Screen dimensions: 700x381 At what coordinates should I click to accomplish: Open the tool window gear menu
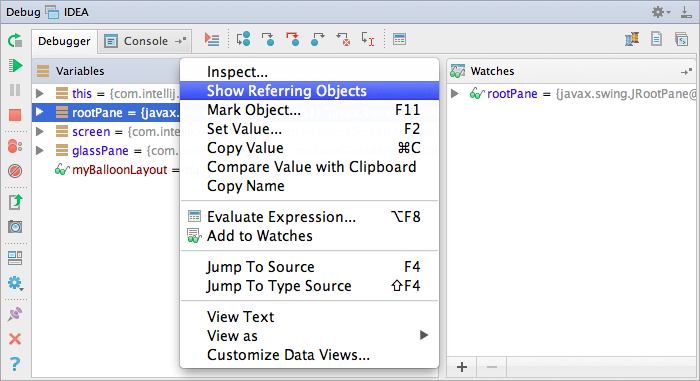pyautogui.click(x=661, y=12)
